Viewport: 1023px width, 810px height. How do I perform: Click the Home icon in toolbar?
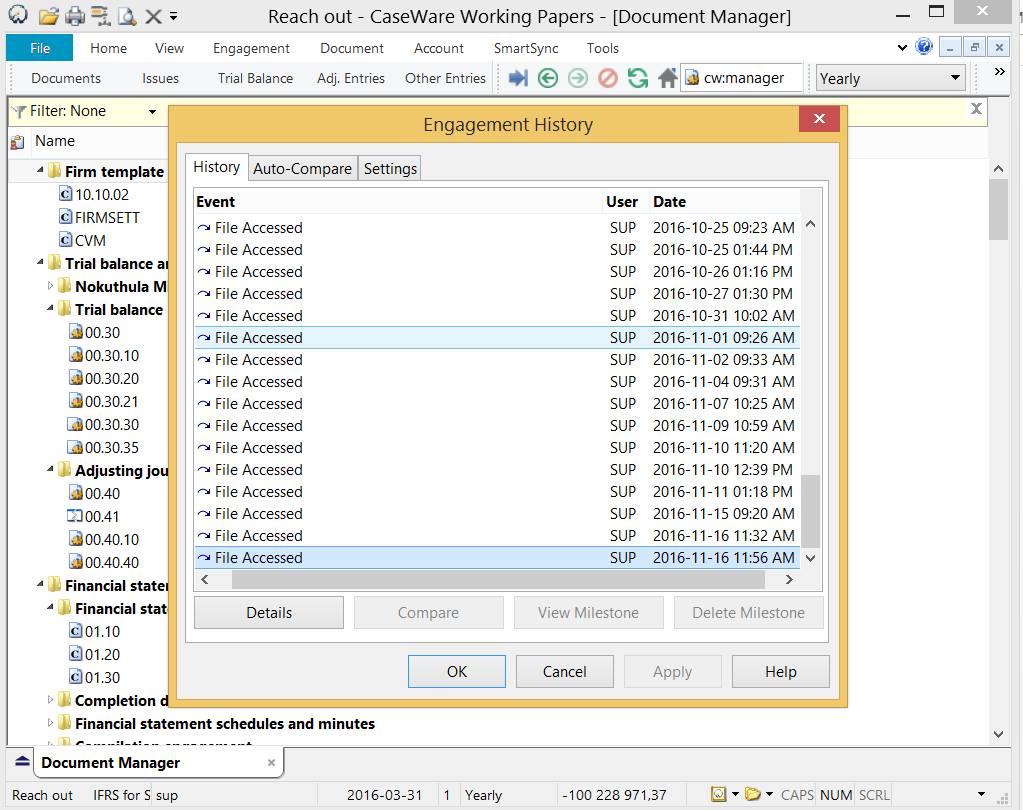[667, 78]
